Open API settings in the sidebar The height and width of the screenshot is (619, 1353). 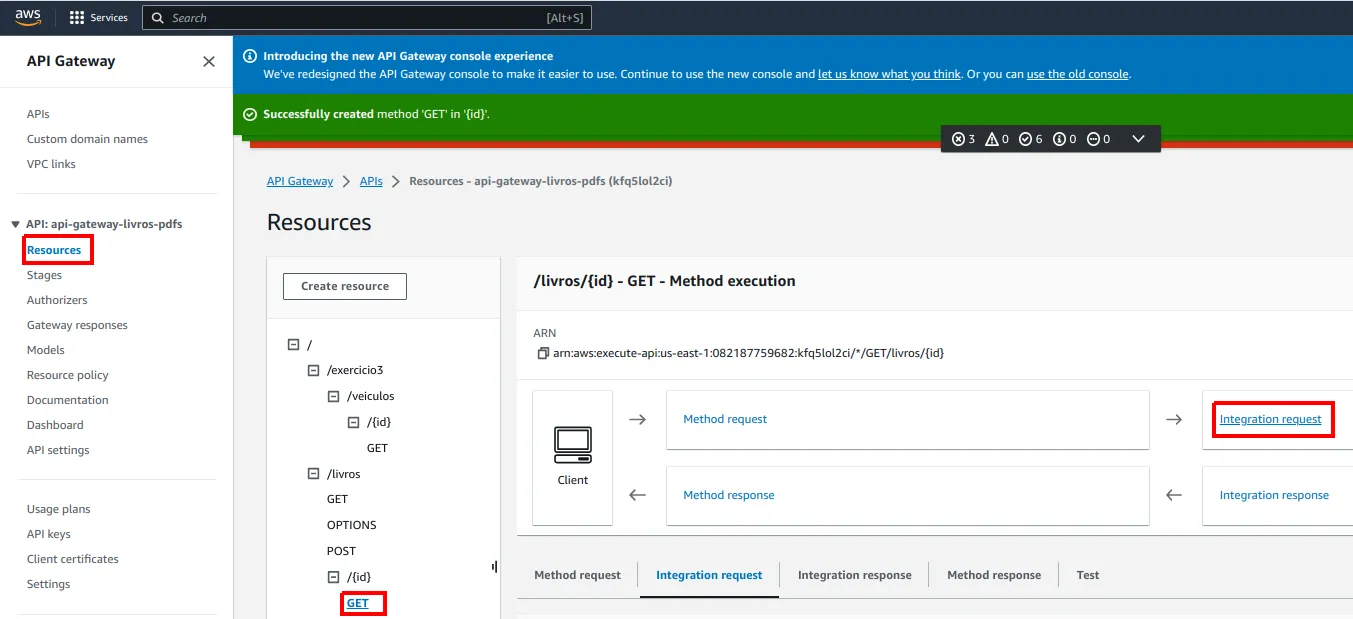[x=58, y=450]
